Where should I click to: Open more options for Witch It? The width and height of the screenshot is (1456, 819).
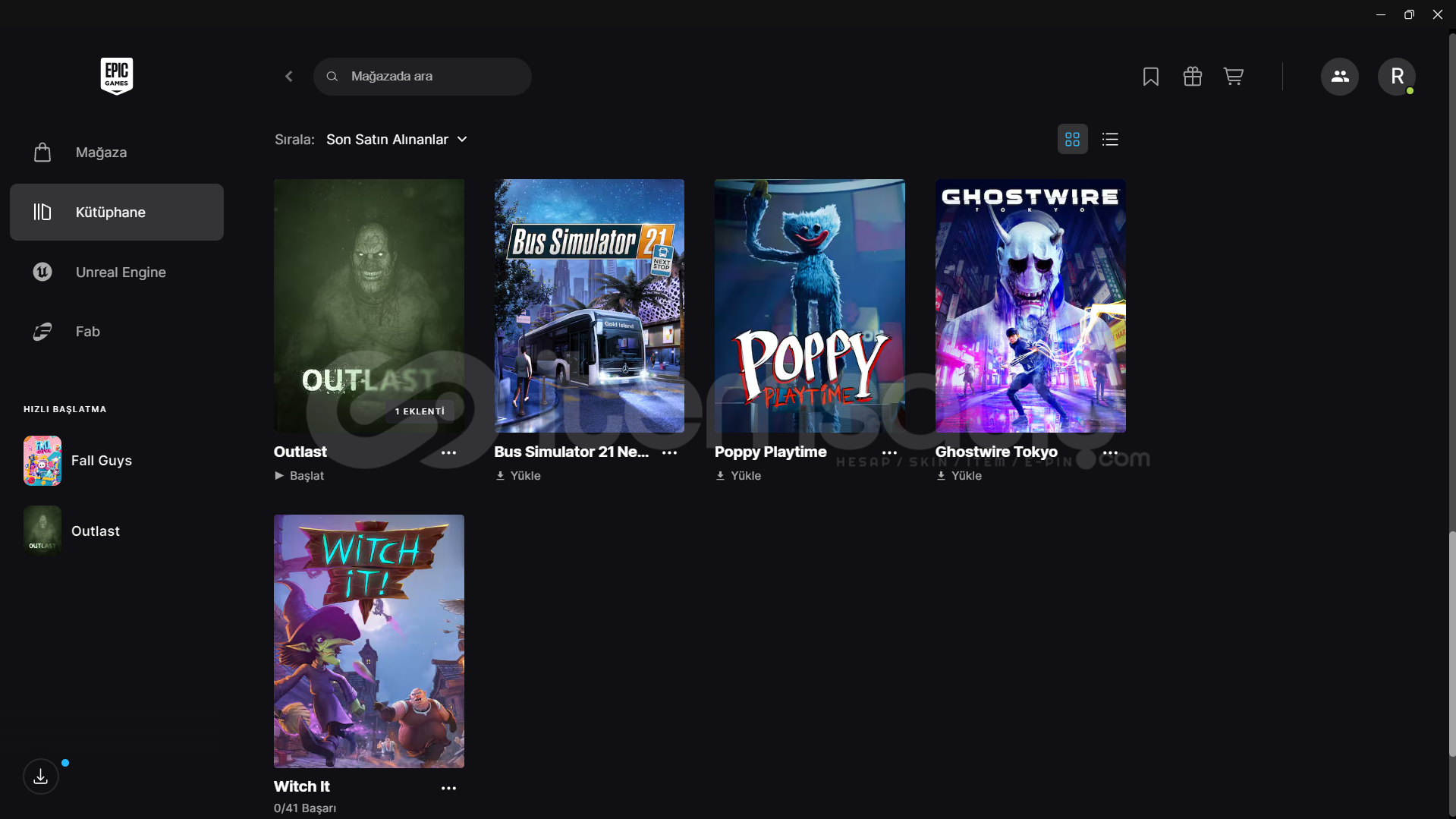(449, 789)
